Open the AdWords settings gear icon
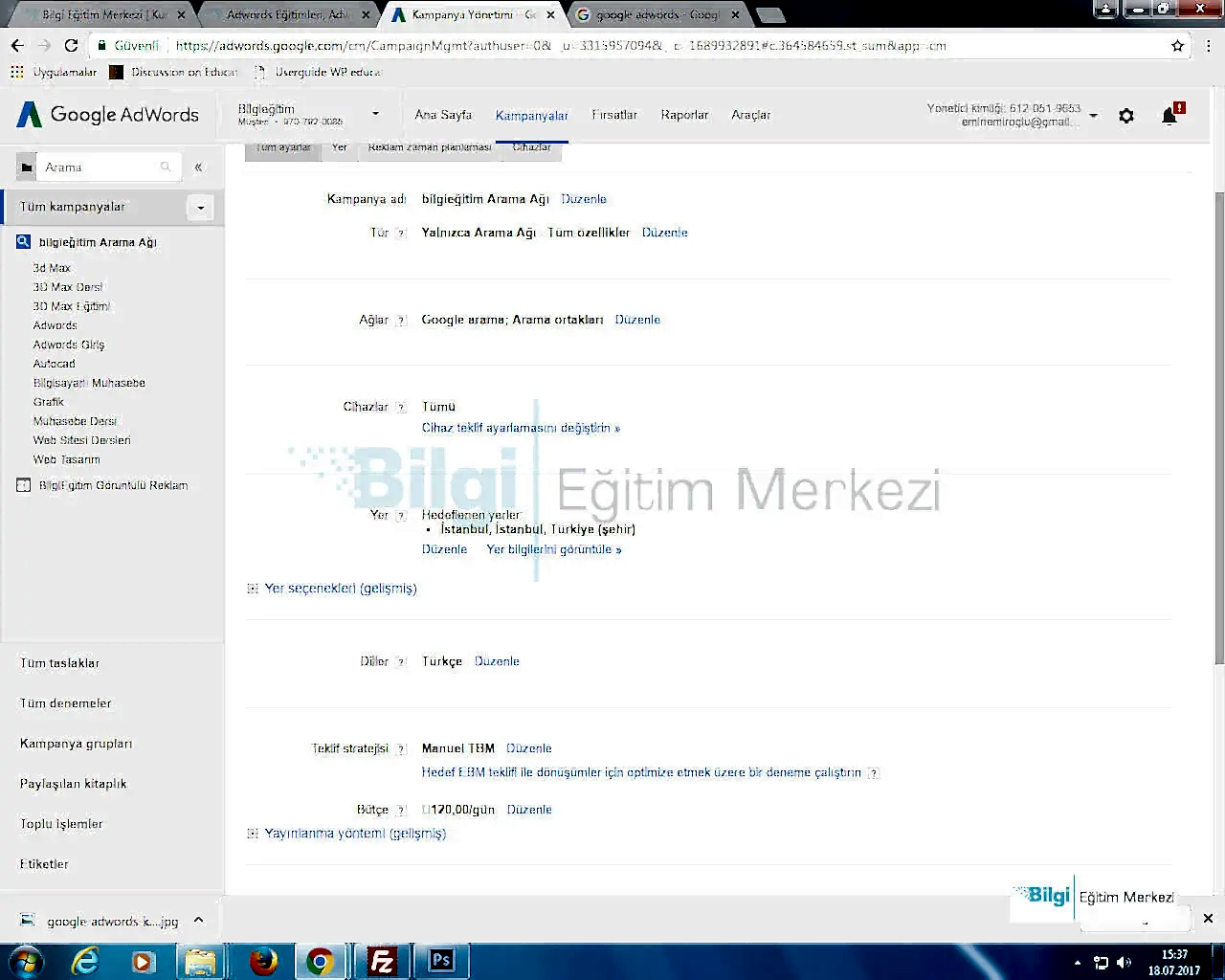 tap(1126, 116)
